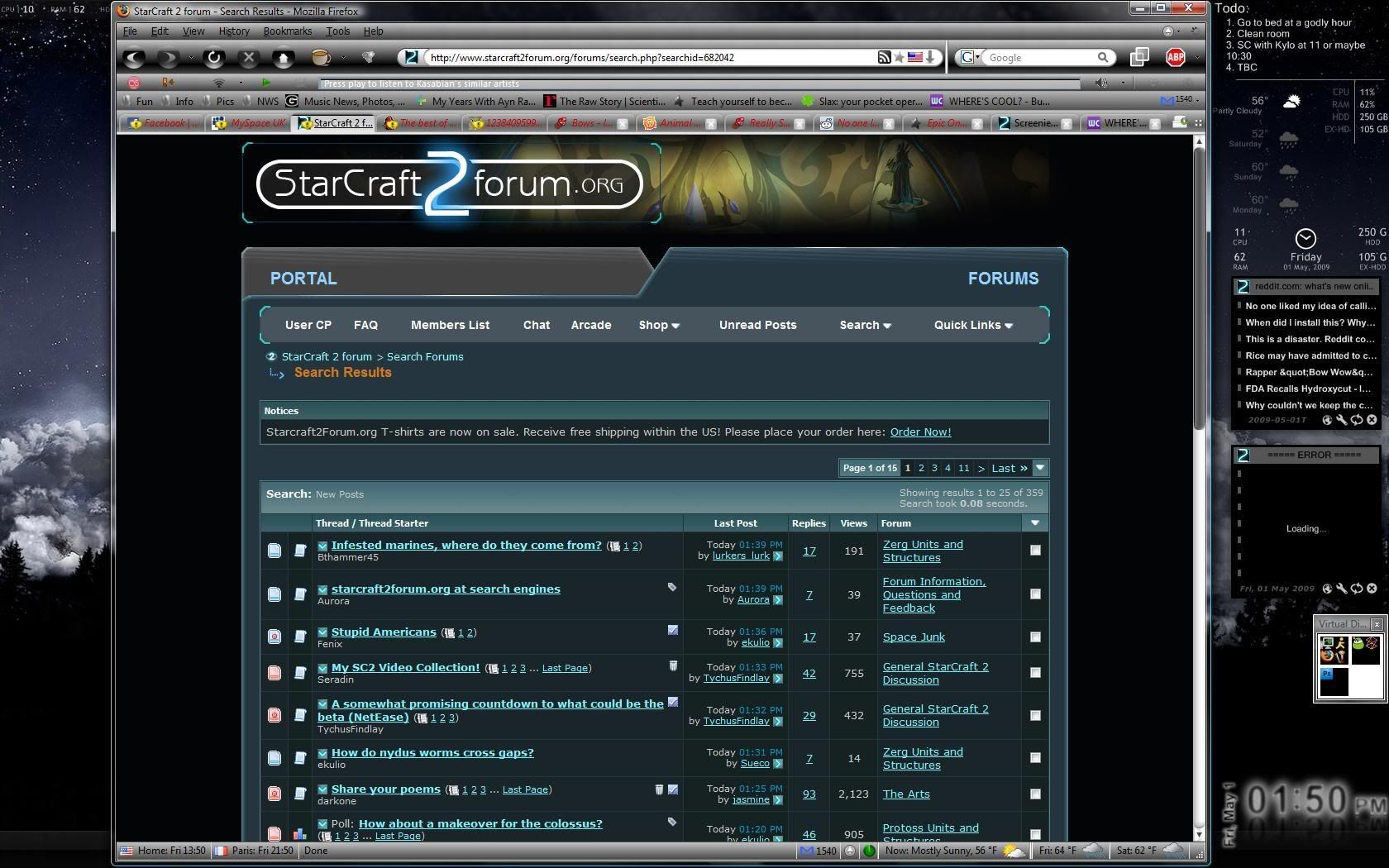Select the Share your poems checkbox
Image resolution: width=1389 pixels, height=868 pixels.
coord(1035,794)
